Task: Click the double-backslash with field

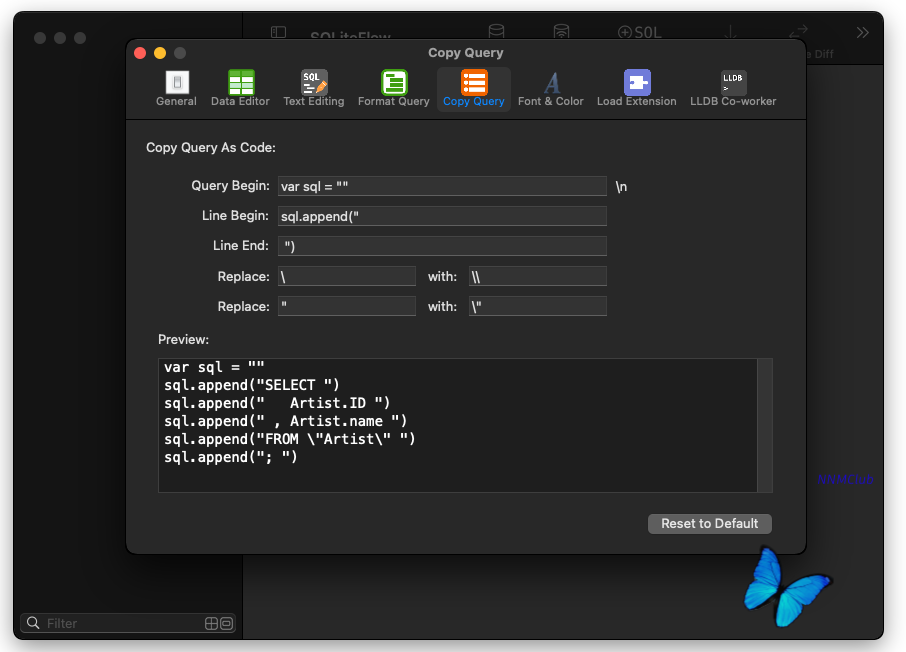Action: [x=538, y=276]
